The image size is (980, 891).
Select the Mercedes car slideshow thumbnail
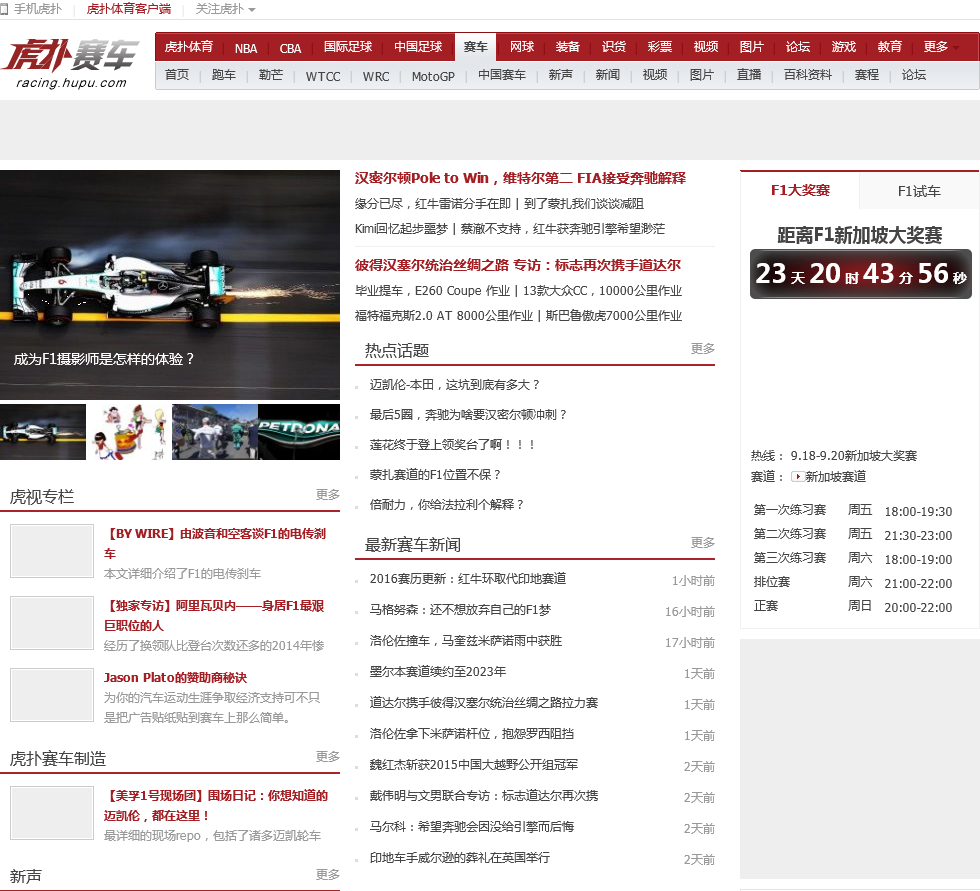[42, 432]
